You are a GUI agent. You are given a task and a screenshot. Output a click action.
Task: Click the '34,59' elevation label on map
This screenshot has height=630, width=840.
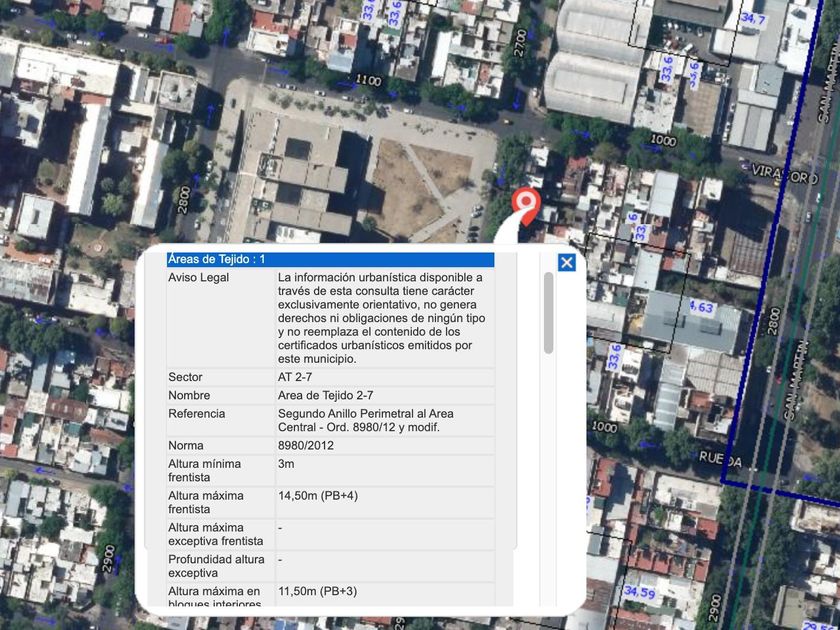click(640, 592)
